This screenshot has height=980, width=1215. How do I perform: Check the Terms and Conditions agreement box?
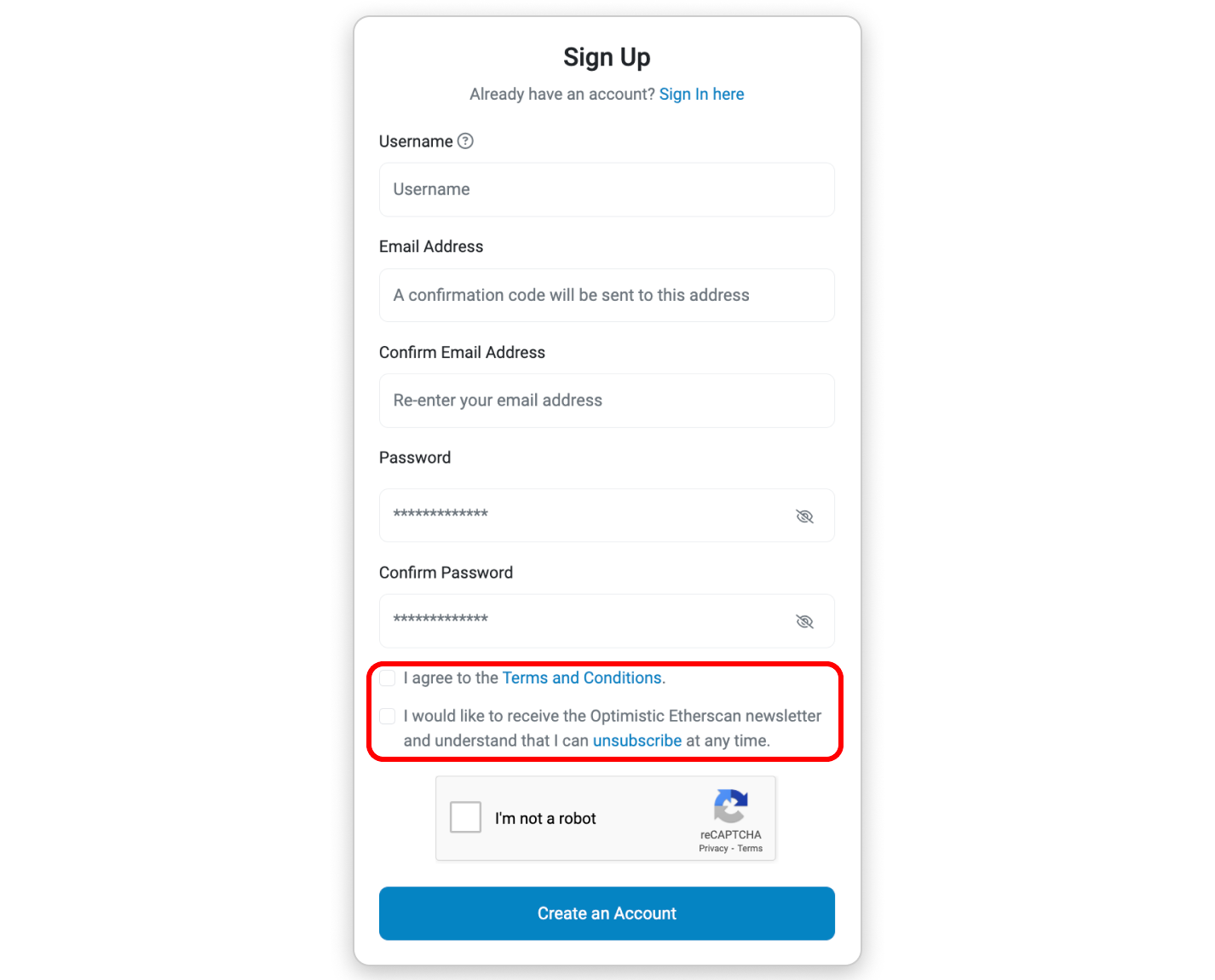[x=388, y=678]
